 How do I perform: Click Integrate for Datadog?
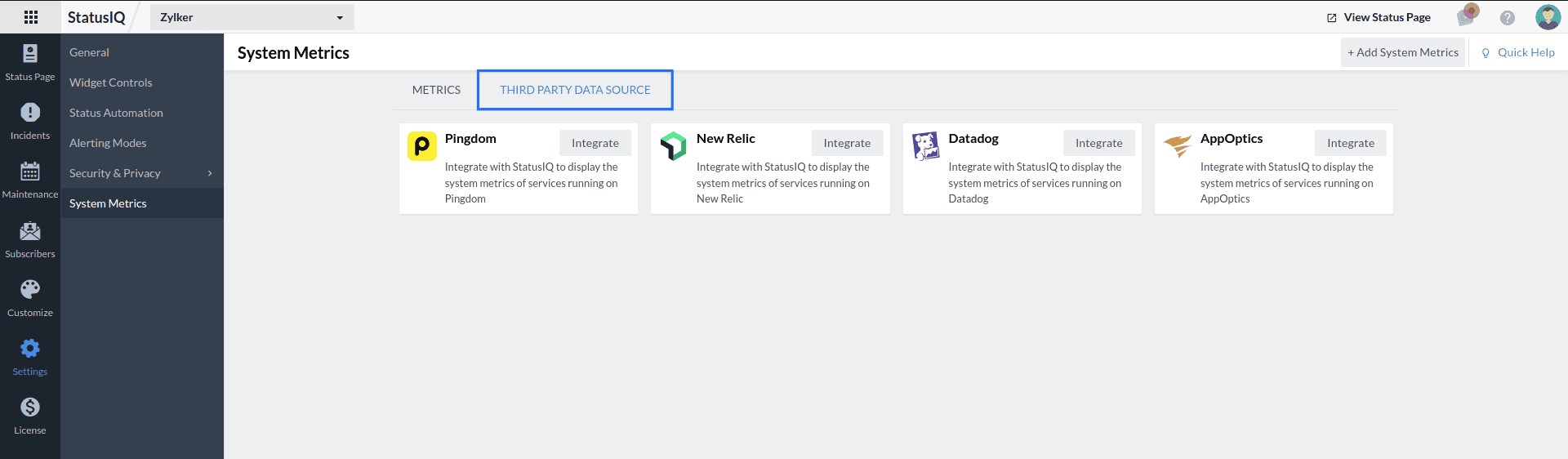coord(1098,143)
